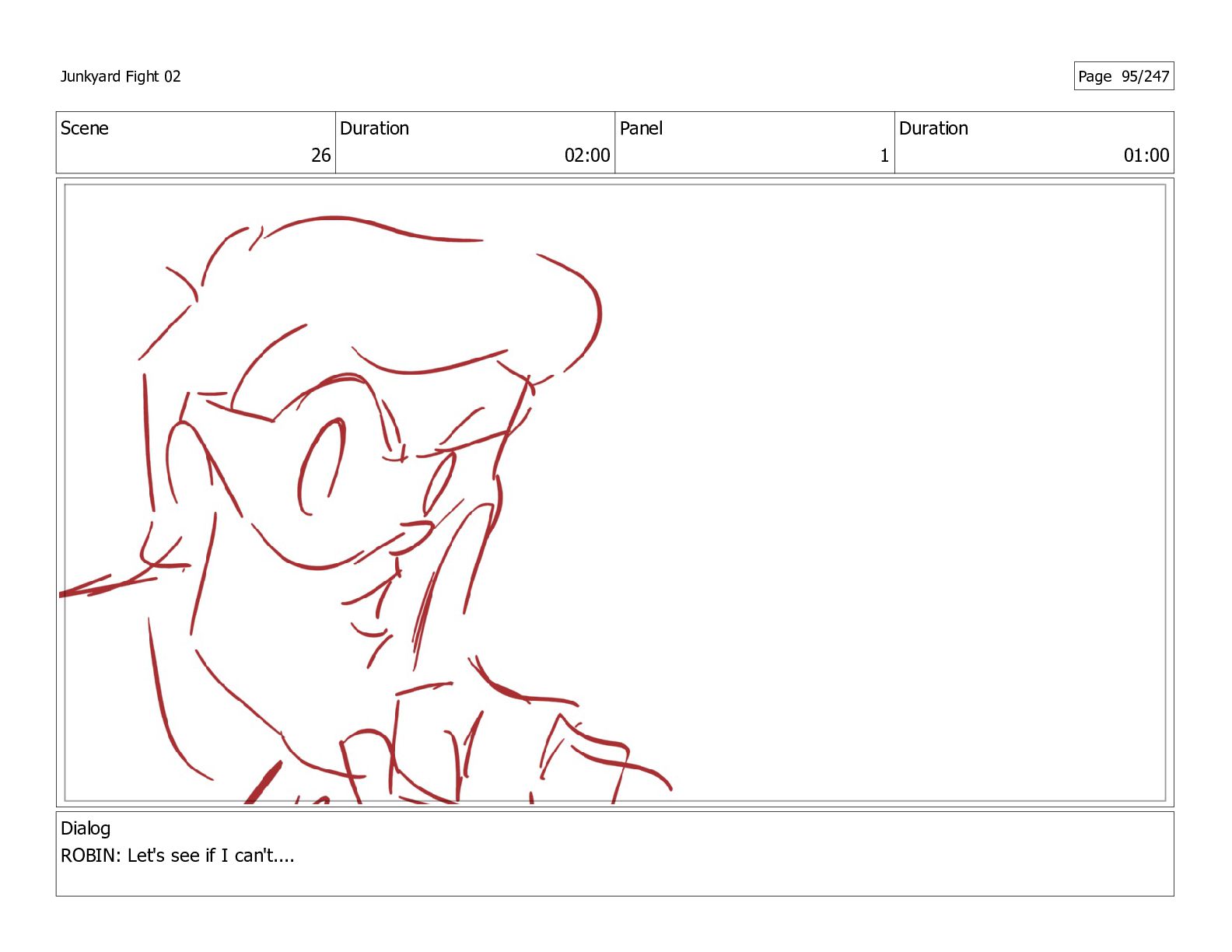The image size is (1232, 952).
Task: Click the panel number '1'
Action: pos(884,156)
